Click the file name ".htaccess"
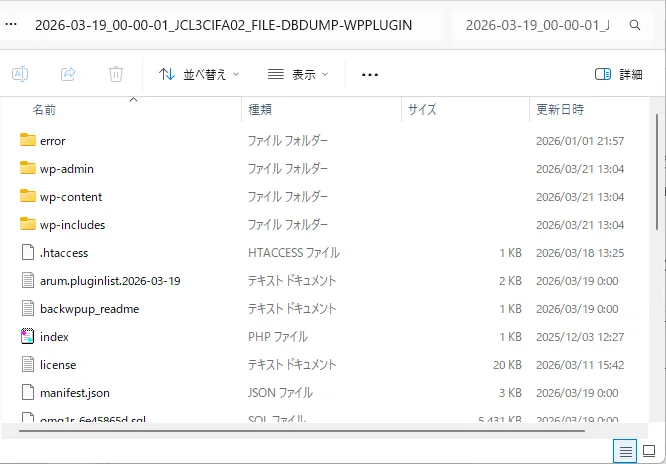Viewport: 666px width, 464px height. point(64,253)
